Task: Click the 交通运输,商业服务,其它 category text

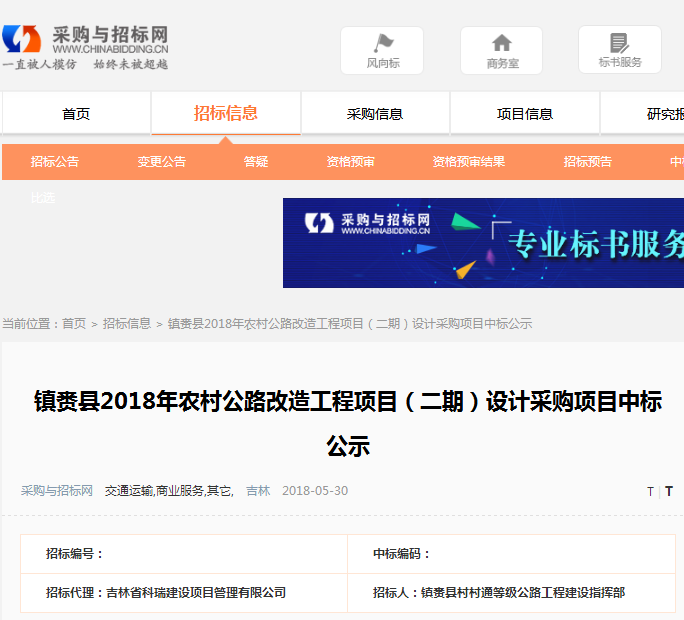Action: pyautogui.click(x=169, y=491)
